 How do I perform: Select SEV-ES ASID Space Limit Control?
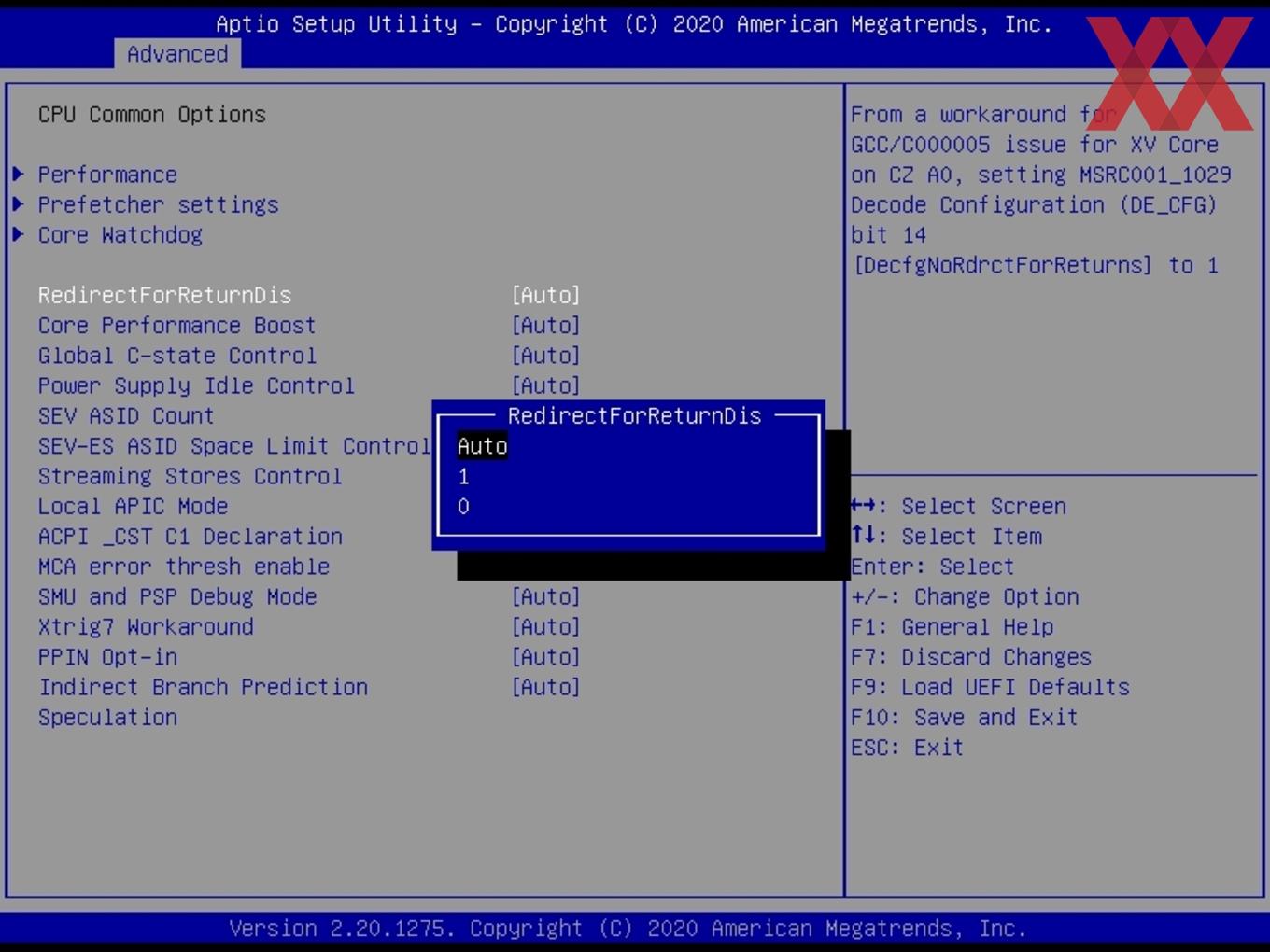(x=233, y=446)
